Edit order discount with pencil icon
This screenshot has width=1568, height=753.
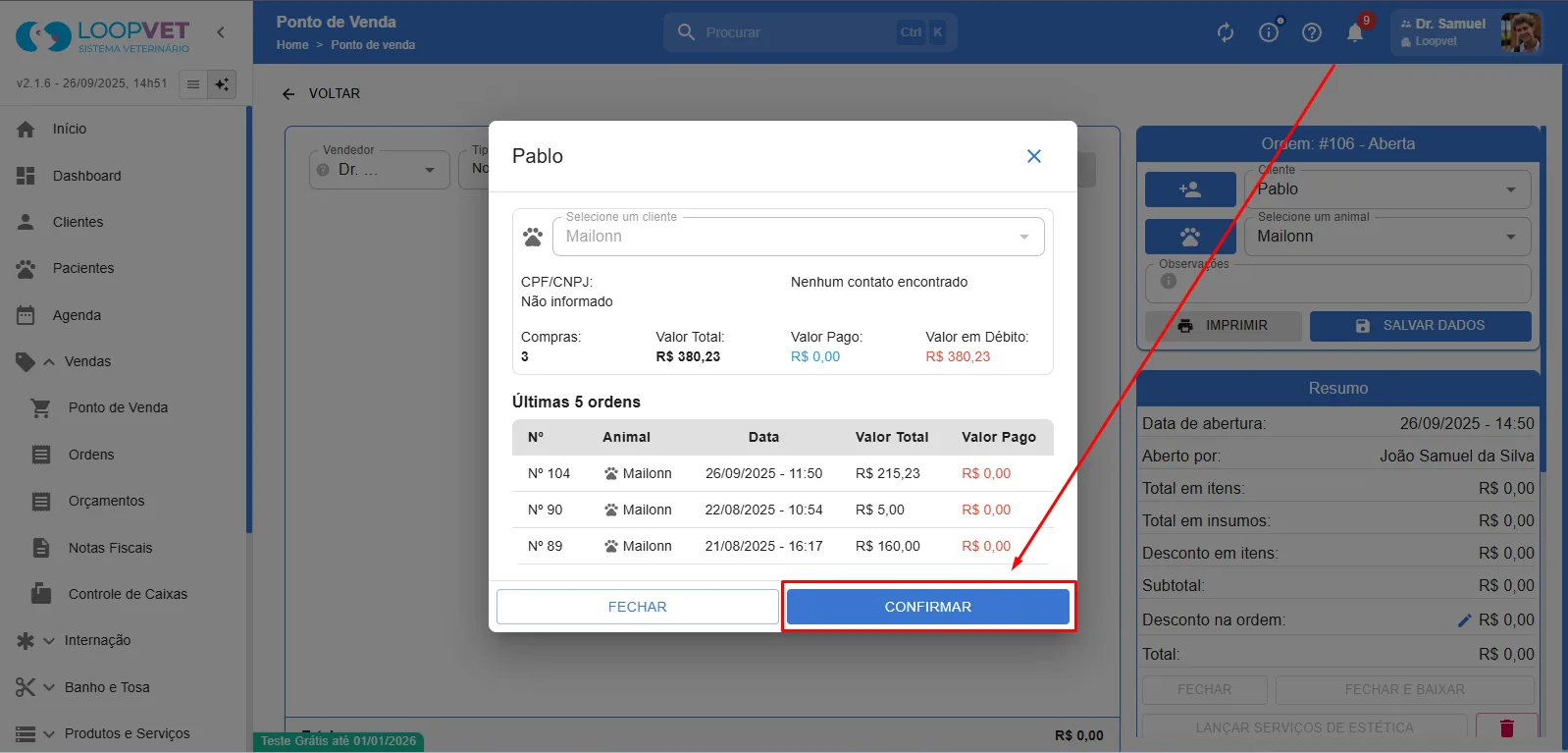[1464, 620]
